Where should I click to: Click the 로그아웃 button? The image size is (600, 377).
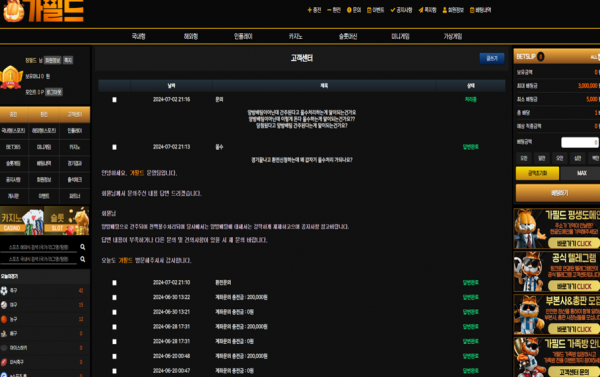[x=54, y=92]
